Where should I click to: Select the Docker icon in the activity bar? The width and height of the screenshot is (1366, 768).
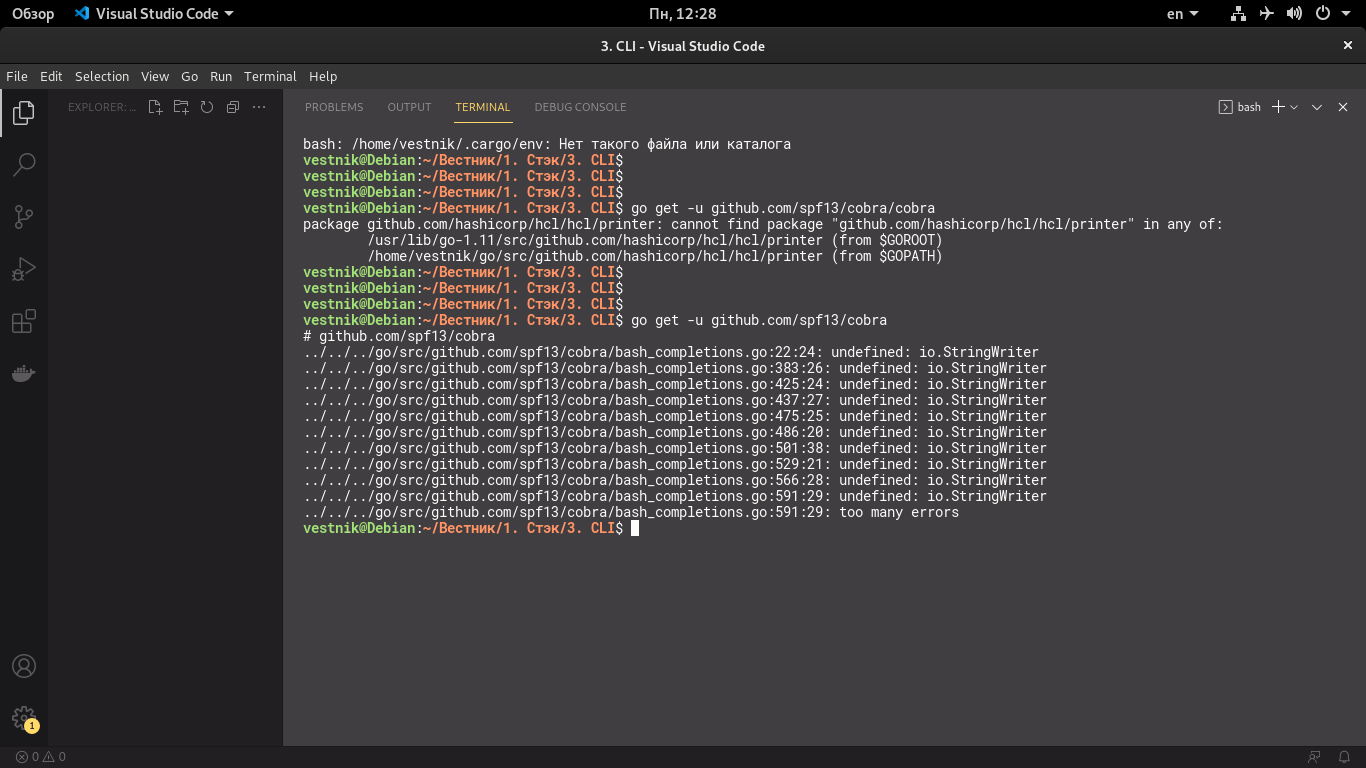23,373
